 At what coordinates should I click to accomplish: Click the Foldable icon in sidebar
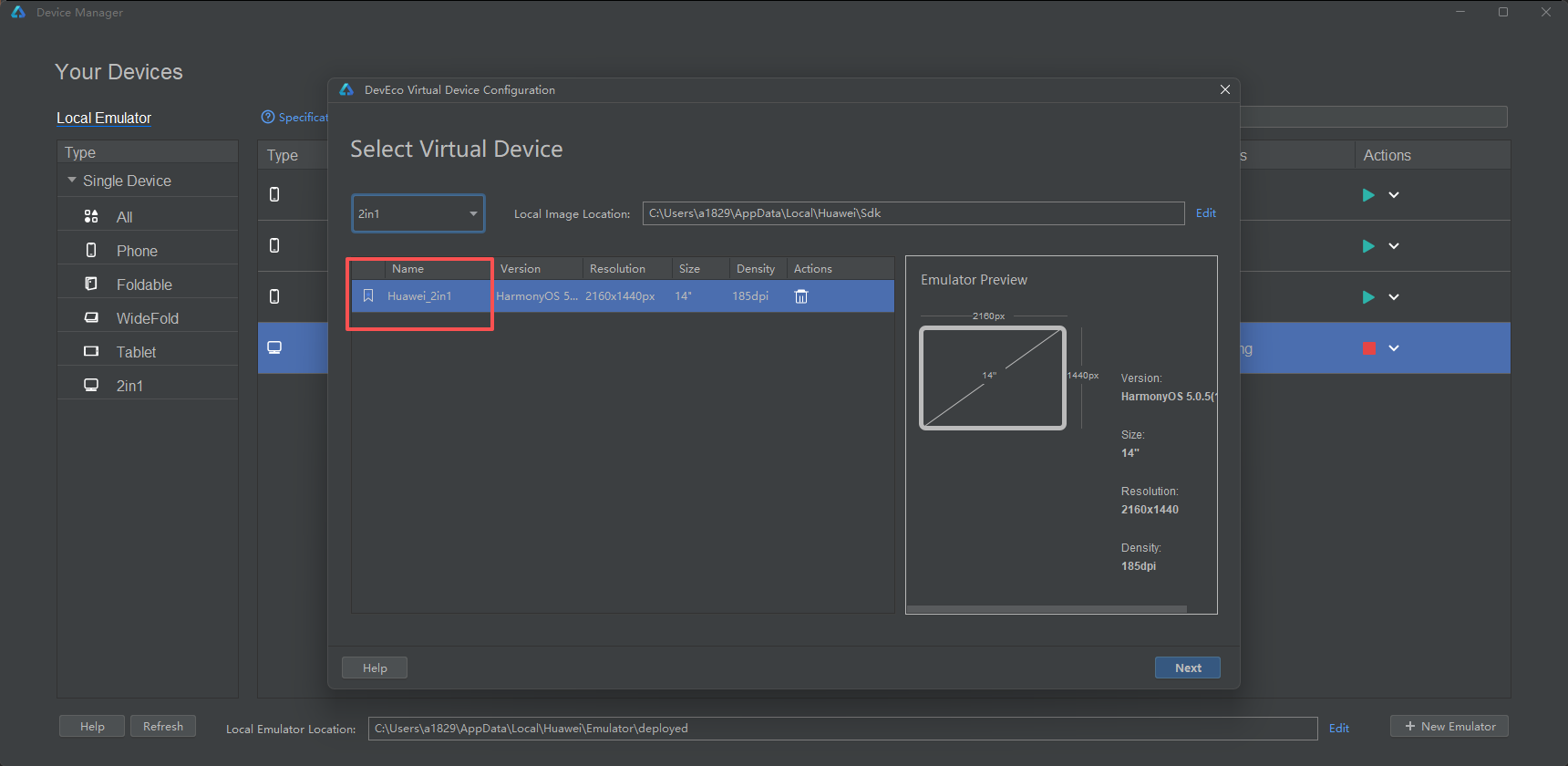[91, 284]
